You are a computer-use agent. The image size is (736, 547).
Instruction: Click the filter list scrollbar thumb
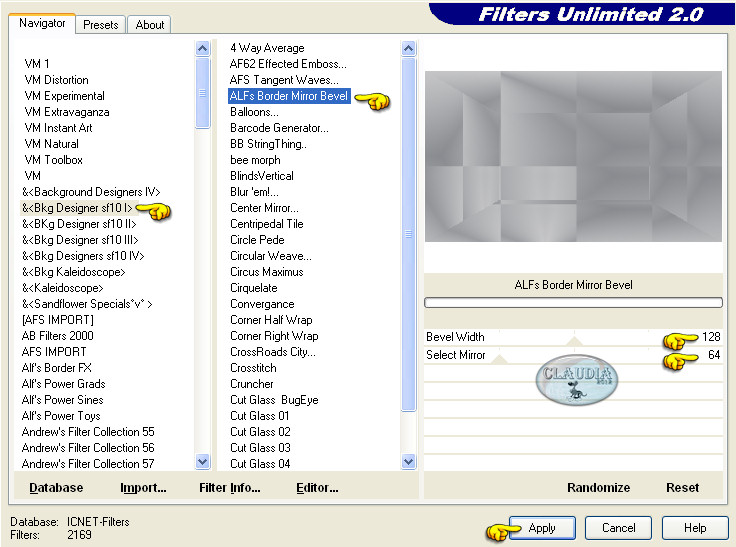tap(408, 234)
